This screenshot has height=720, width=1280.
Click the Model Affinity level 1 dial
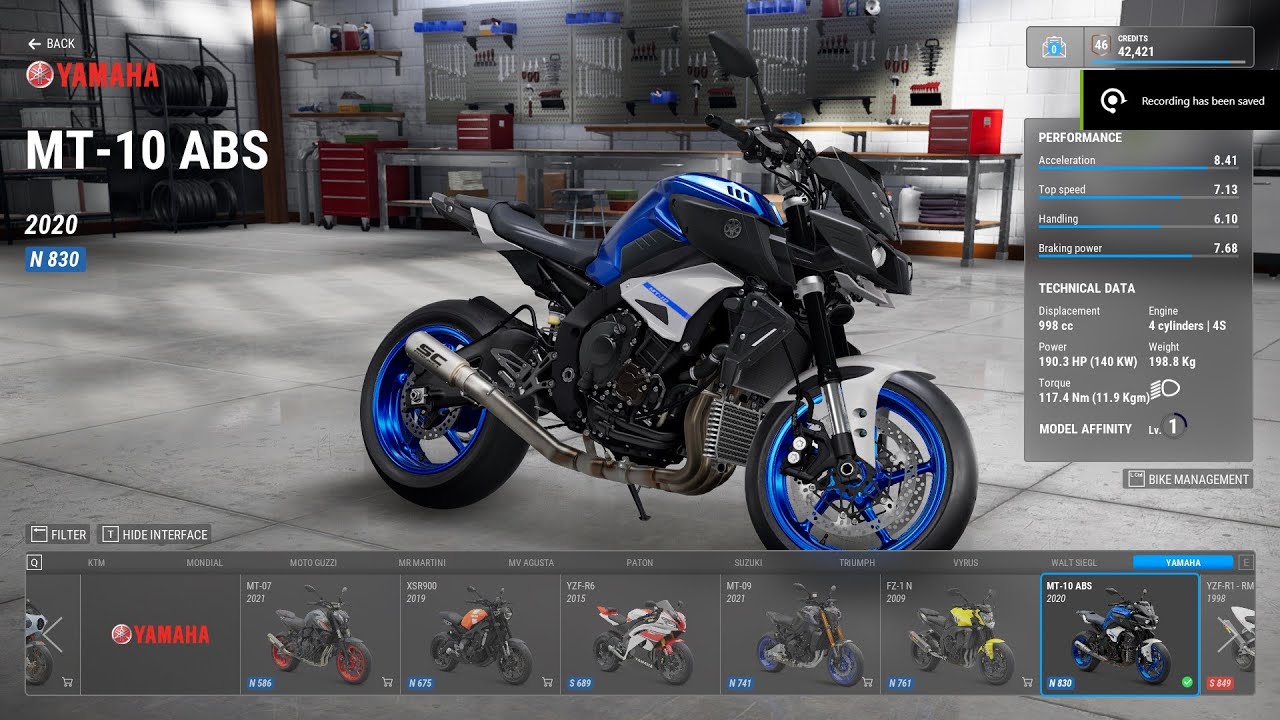click(x=1173, y=427)
